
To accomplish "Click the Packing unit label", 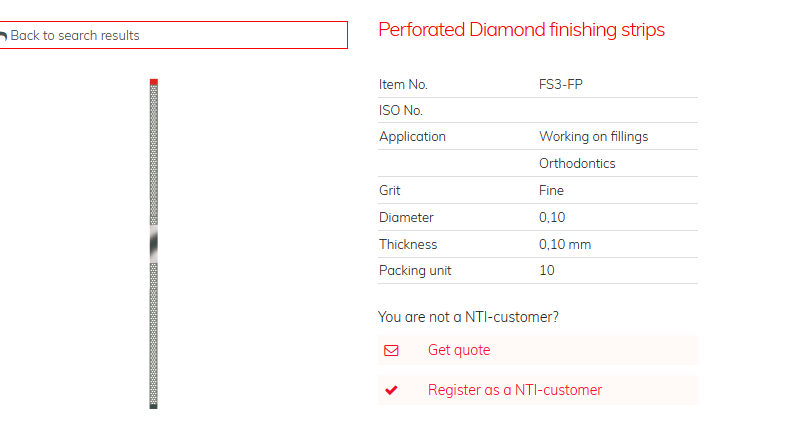I will 413,270.
